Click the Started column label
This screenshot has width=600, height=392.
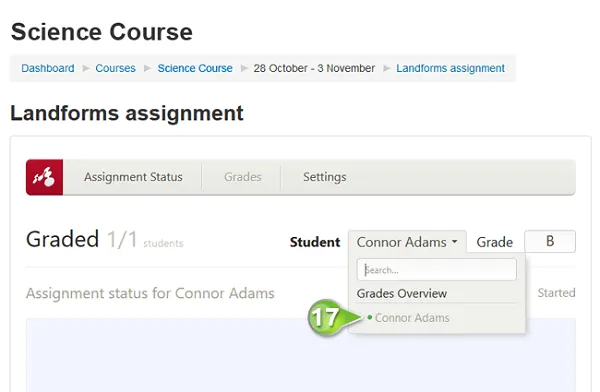[x=556, y=293]
